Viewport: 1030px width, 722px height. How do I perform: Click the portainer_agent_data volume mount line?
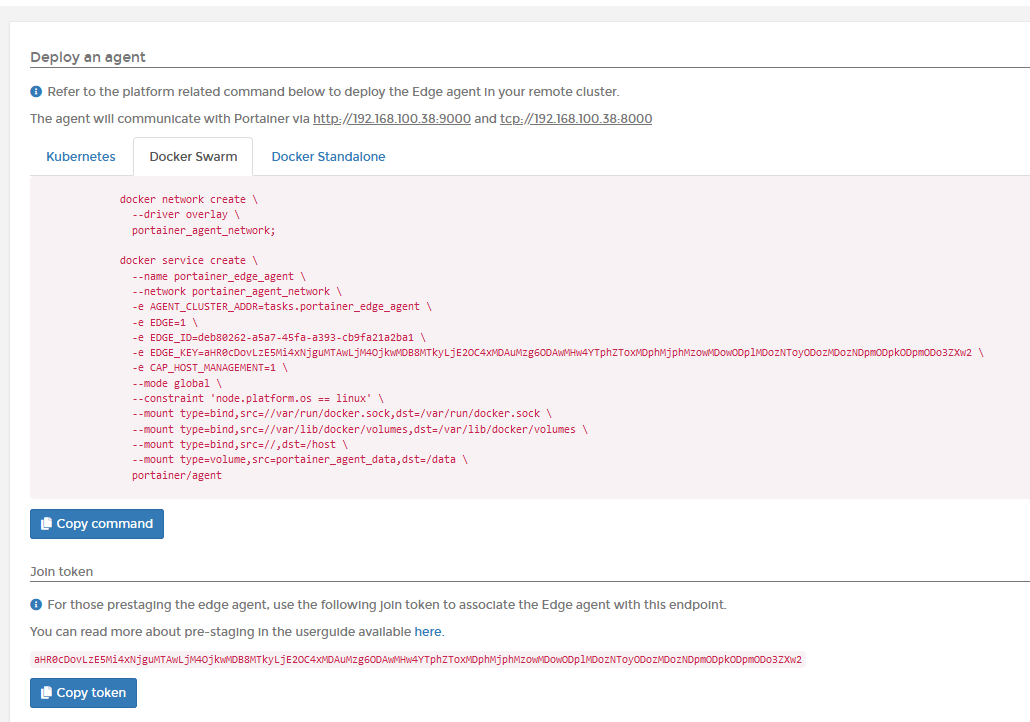click(x=300, y=459)
